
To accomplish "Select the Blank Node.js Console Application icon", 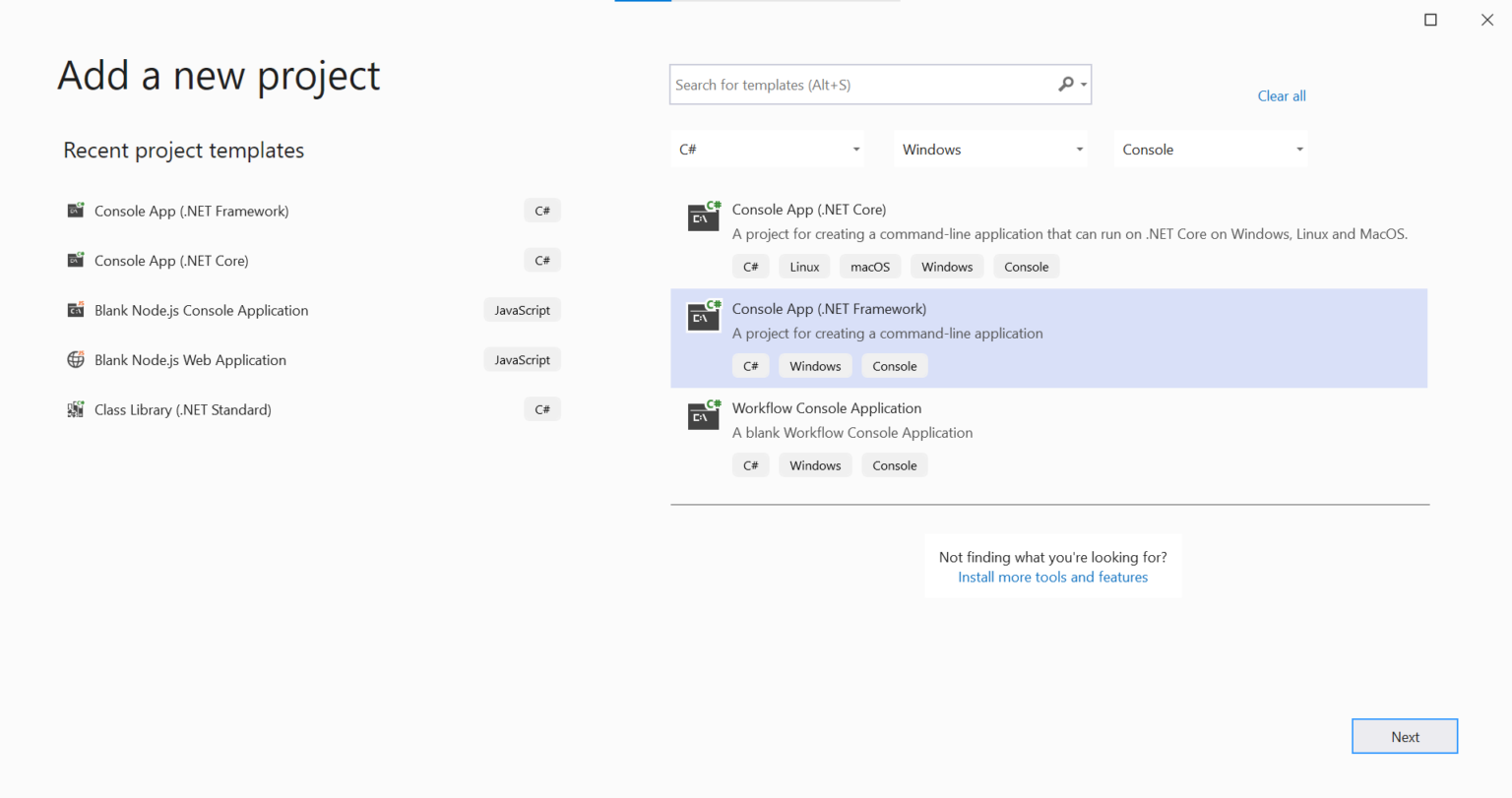I will coord(76,309).
